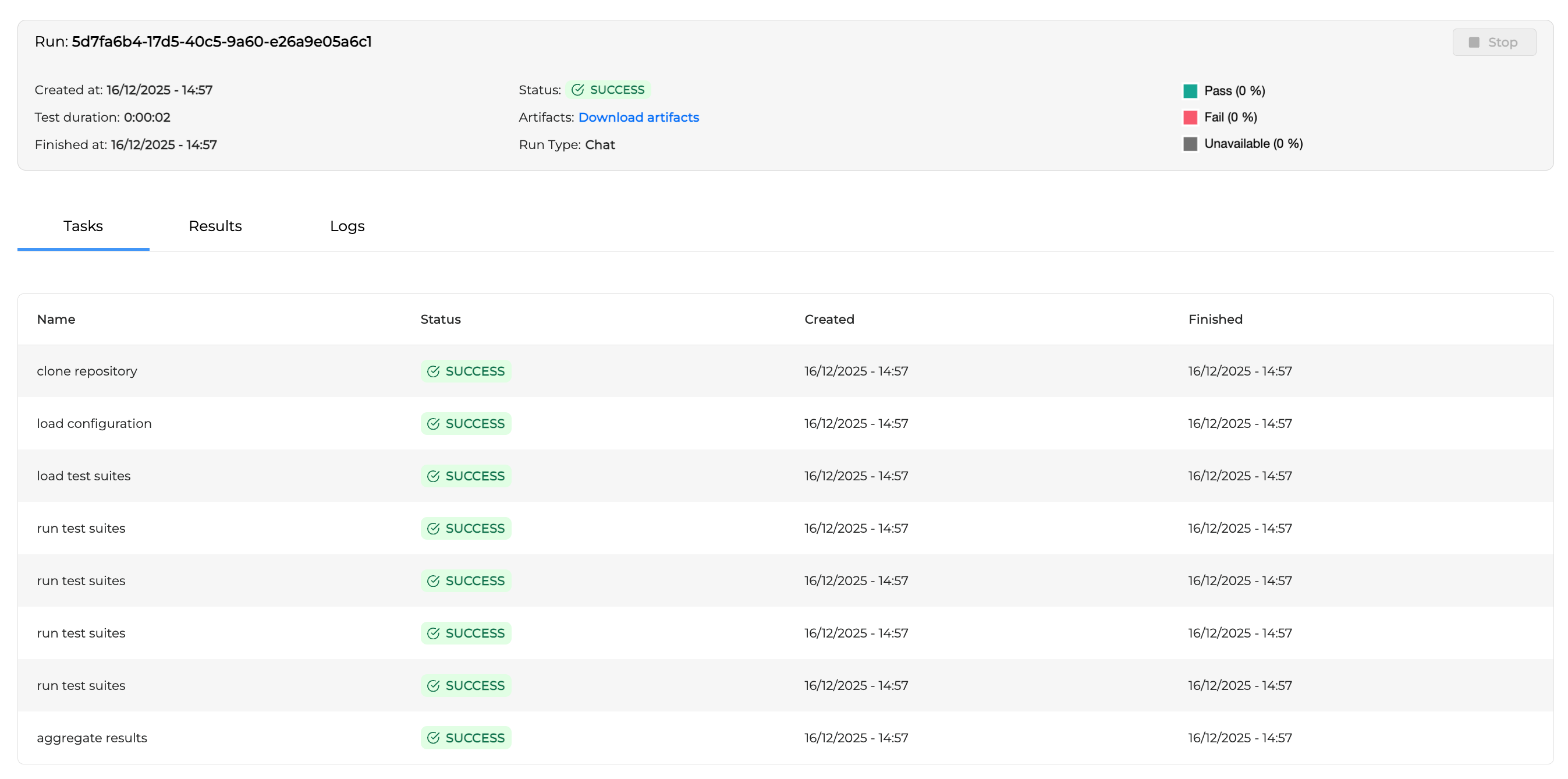This screenshot has height=779, width=1568.
Task: Click the check icon on the last run test suites row
Action: (433, 685)
